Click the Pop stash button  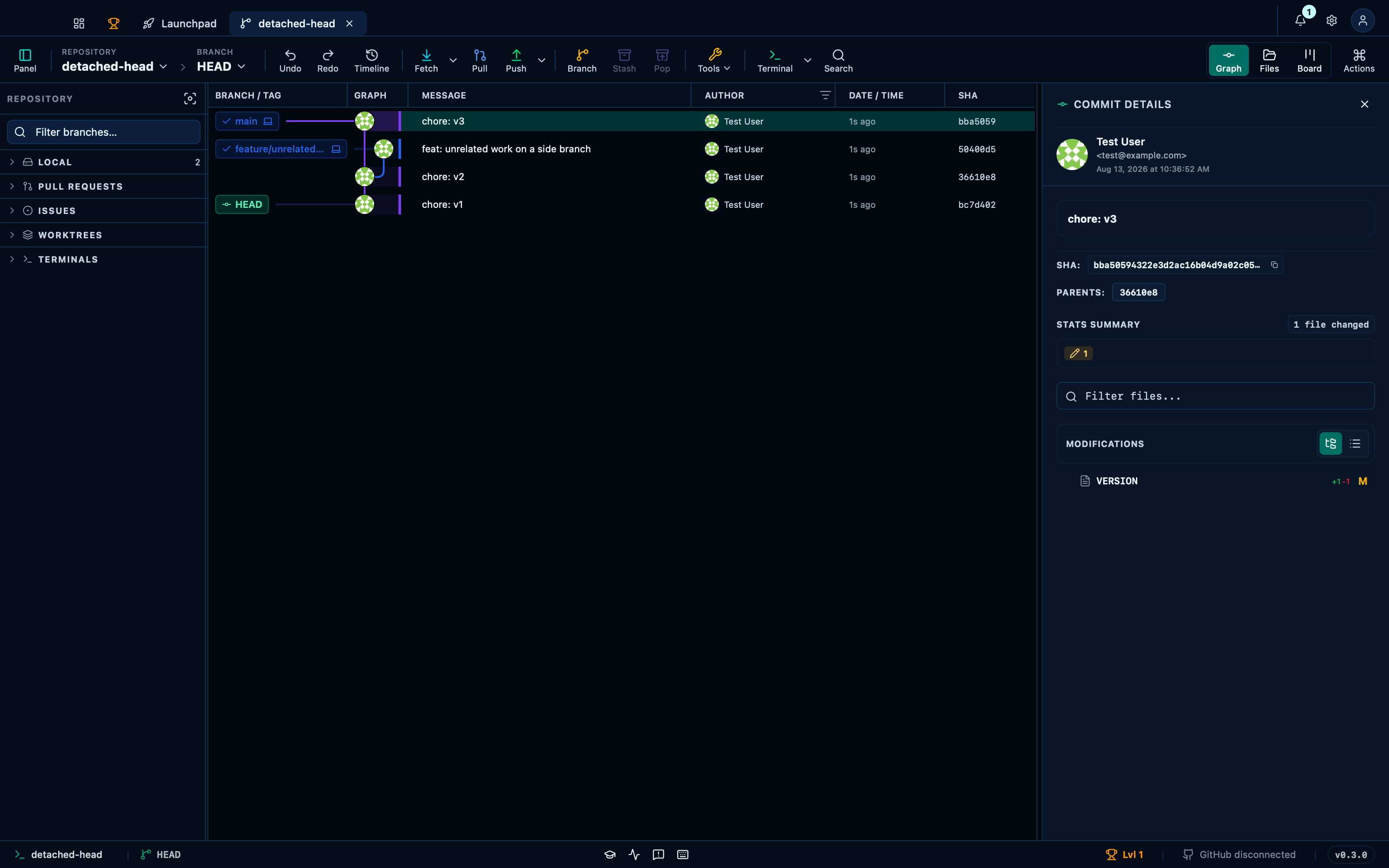[x=662, y=60]
